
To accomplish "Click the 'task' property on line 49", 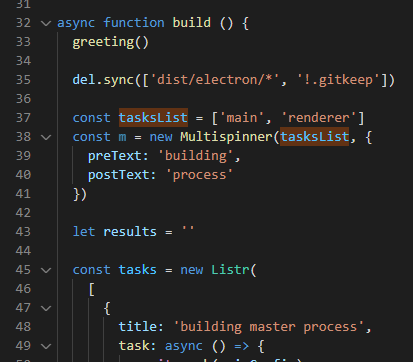I will (134, 346).
